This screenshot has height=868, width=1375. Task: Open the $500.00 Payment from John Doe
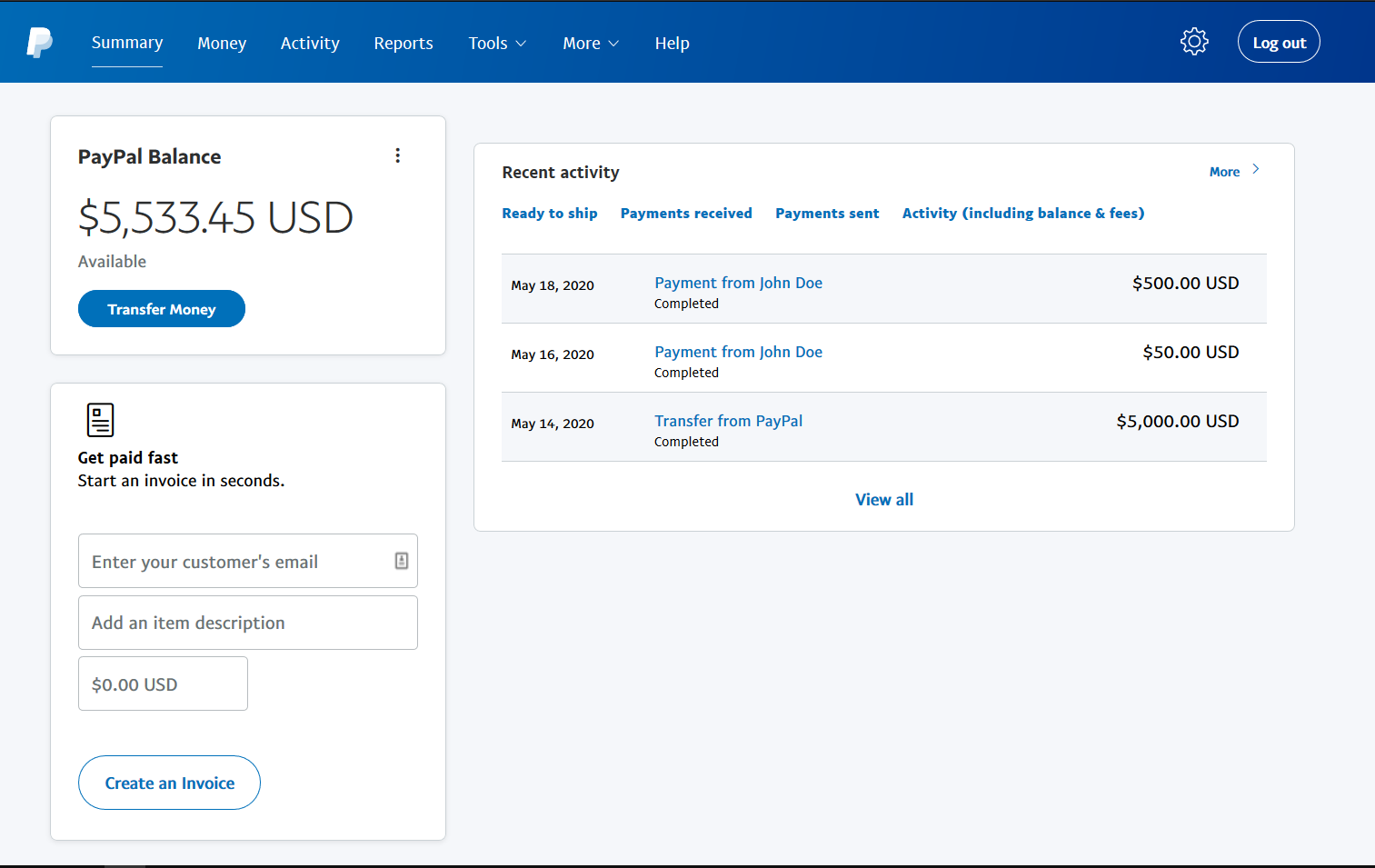tap(738, 283)
